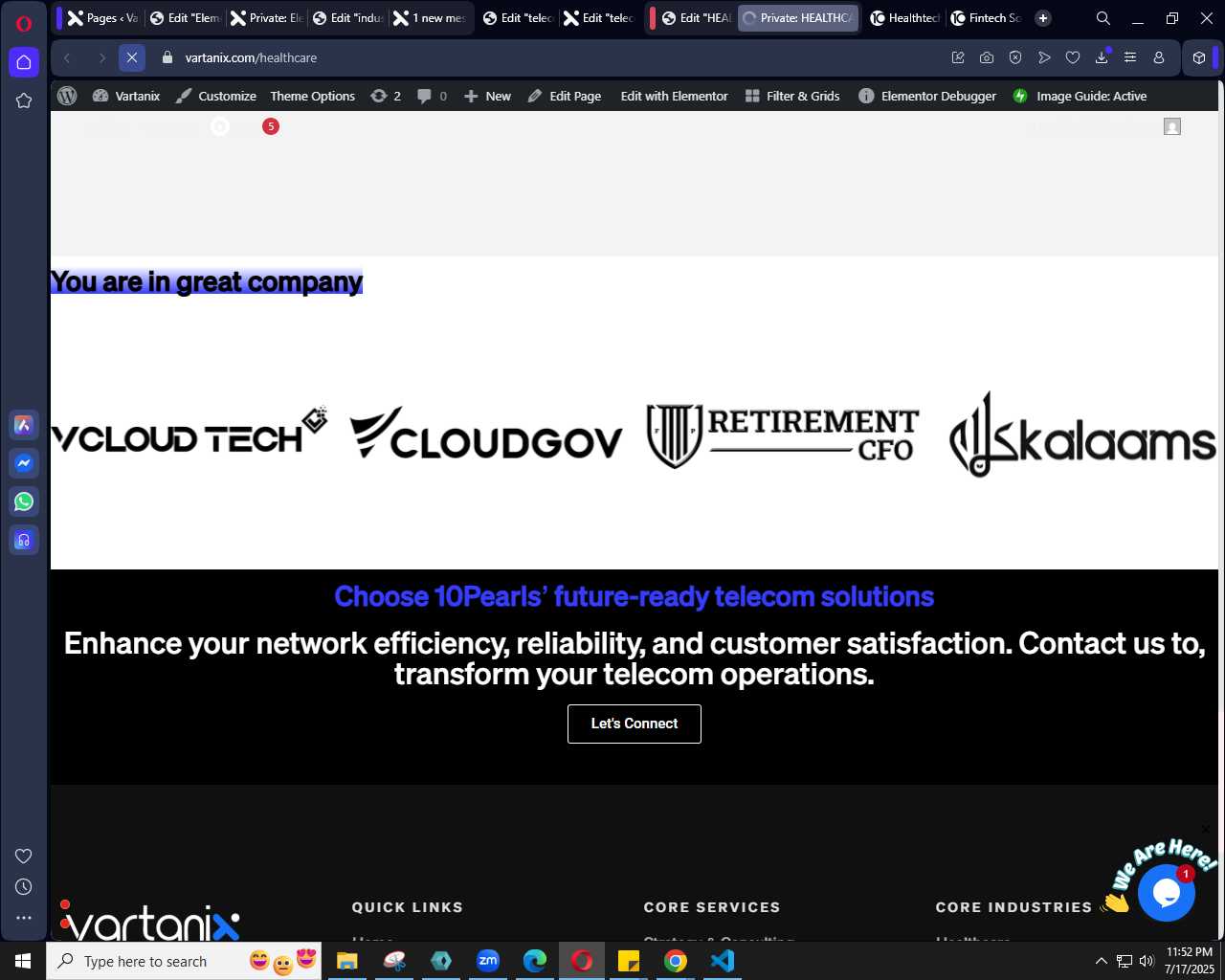The image size is (1225, 980).
Task: Click the VCLOUD TECH logo
Action: point(189,432)
